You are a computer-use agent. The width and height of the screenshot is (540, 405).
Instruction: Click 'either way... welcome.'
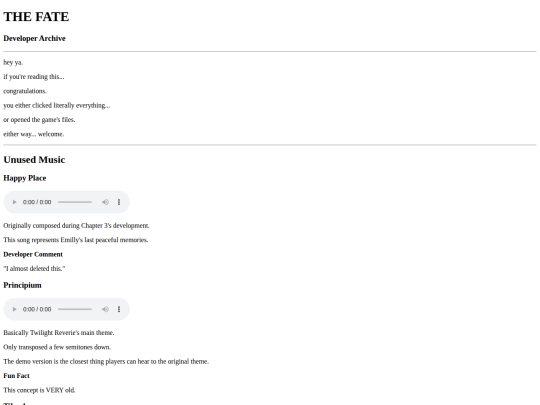click(34, 134)
